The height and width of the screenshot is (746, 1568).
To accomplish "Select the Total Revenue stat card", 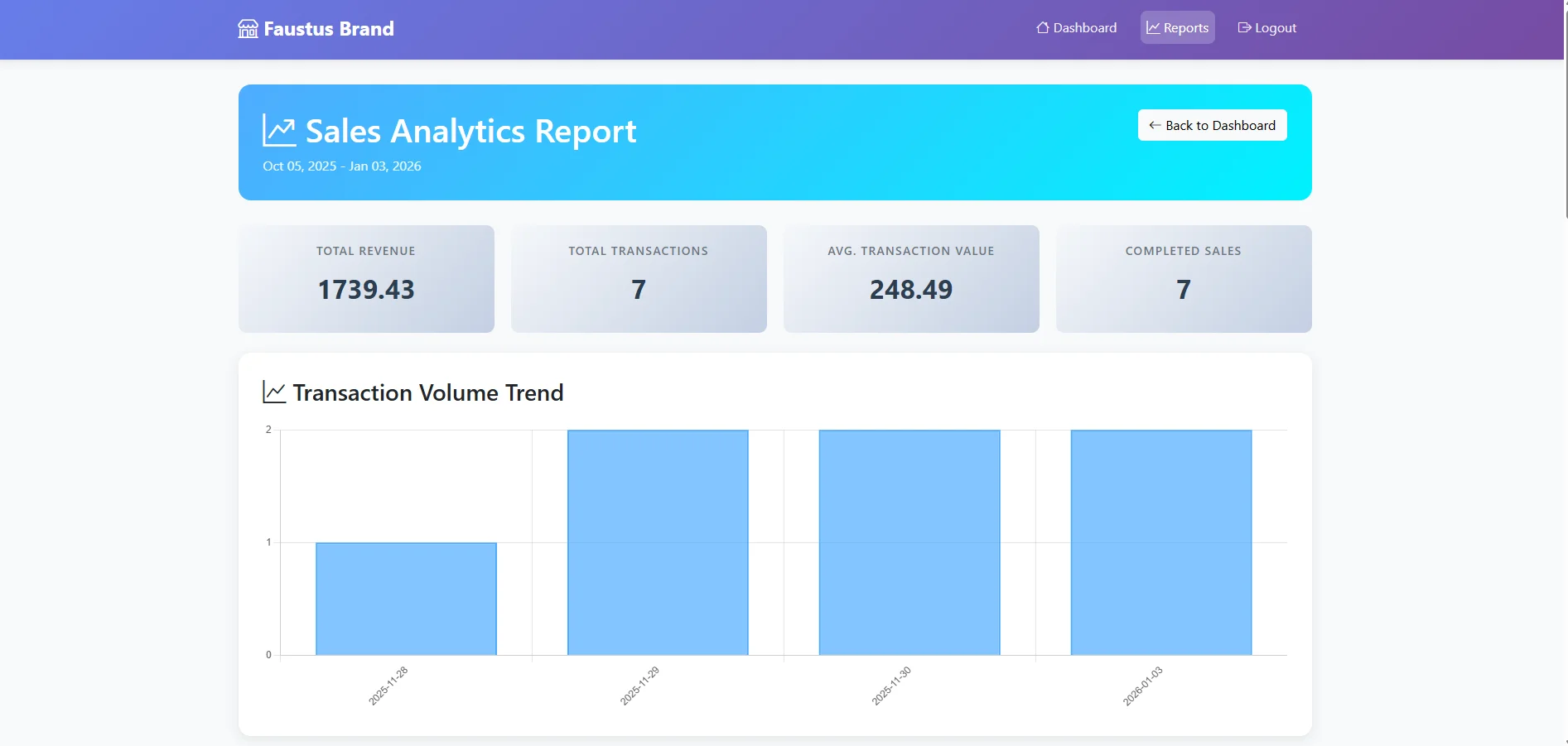I will tap(365, 278).
